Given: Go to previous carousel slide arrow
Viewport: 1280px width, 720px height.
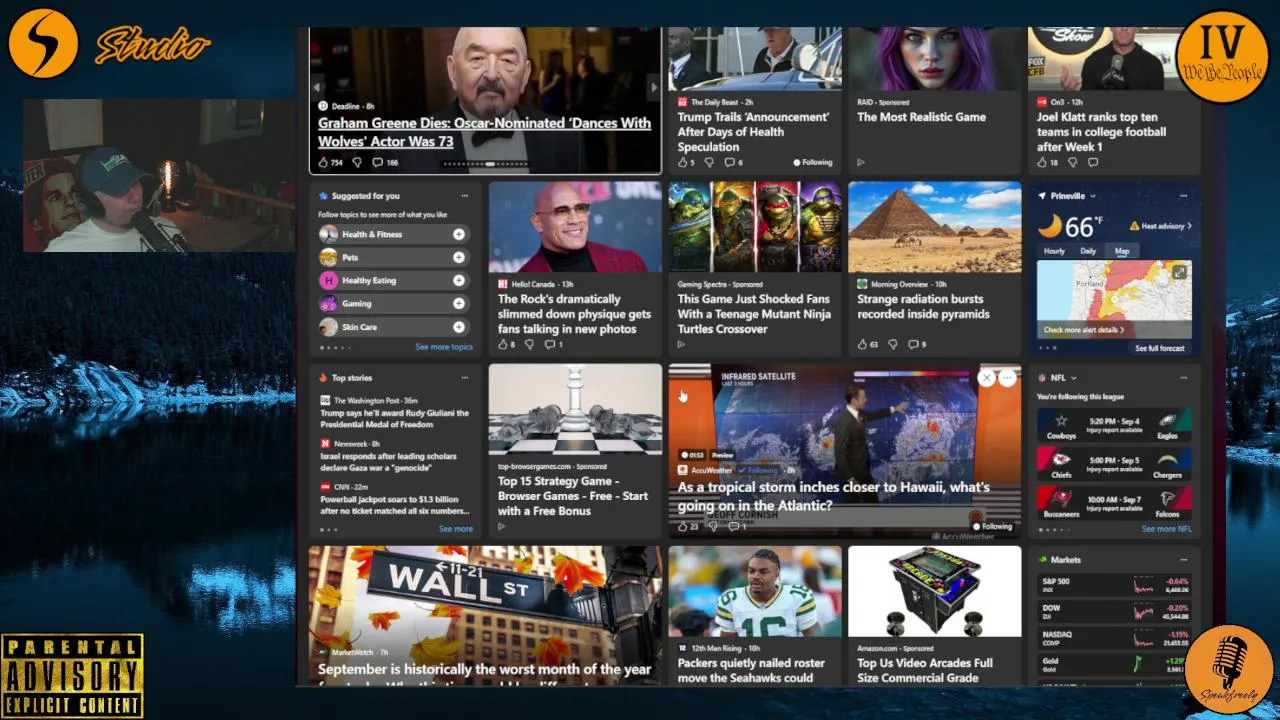Looking at the screenshot, I should point(318,88).
